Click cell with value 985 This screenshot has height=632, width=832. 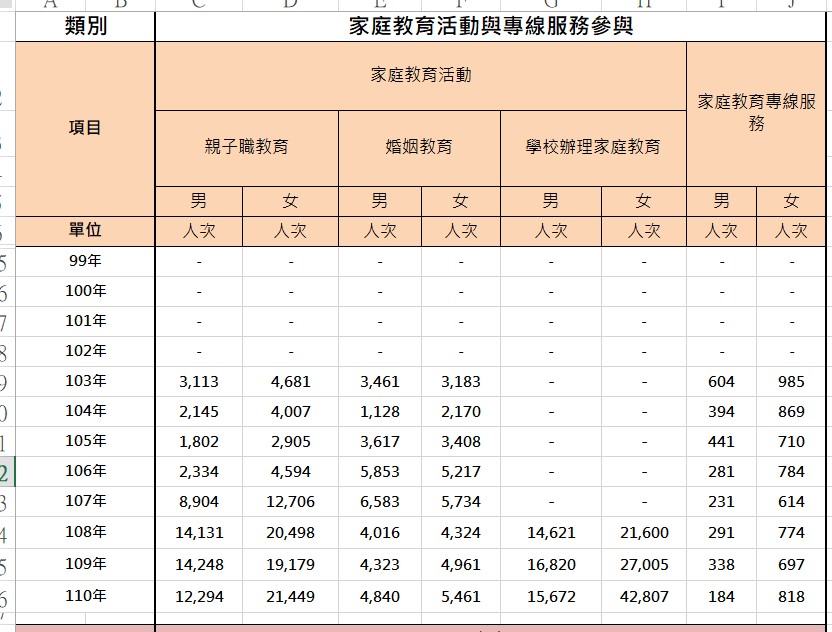(791, 382)
